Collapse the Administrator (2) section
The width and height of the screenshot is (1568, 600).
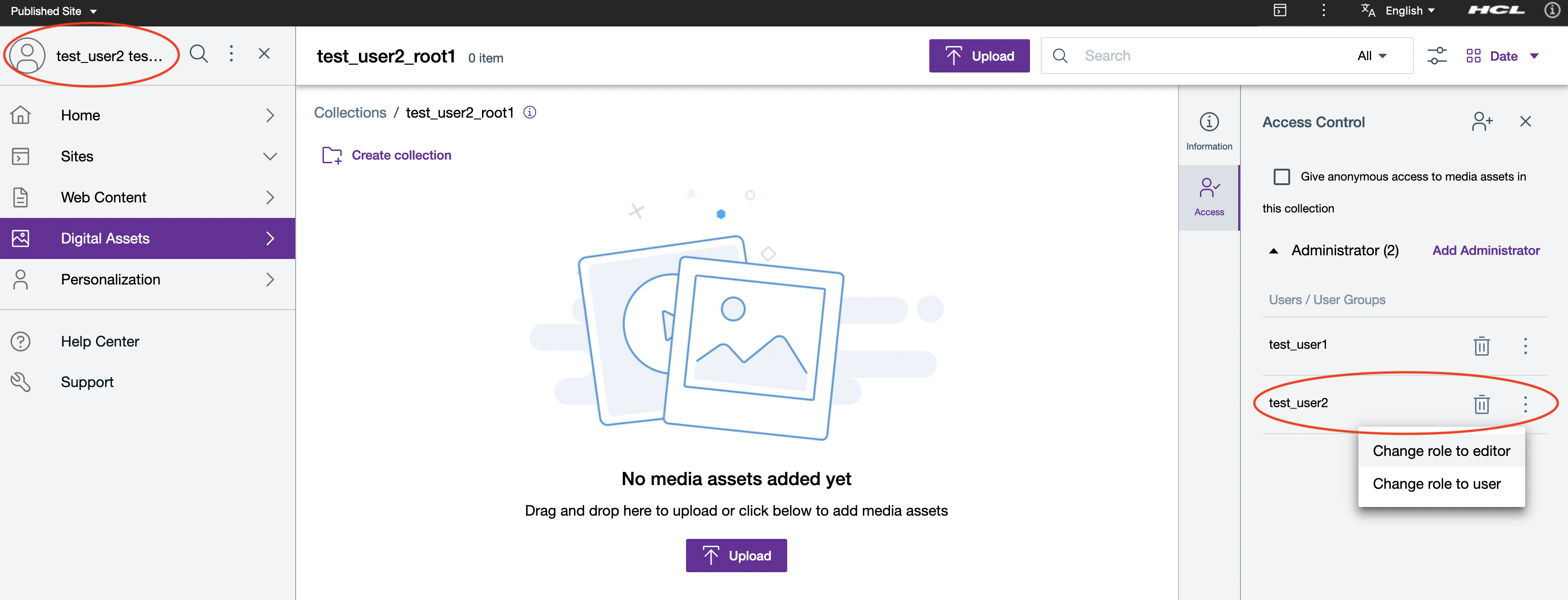pyautogui.click(x=1273, y=251)
